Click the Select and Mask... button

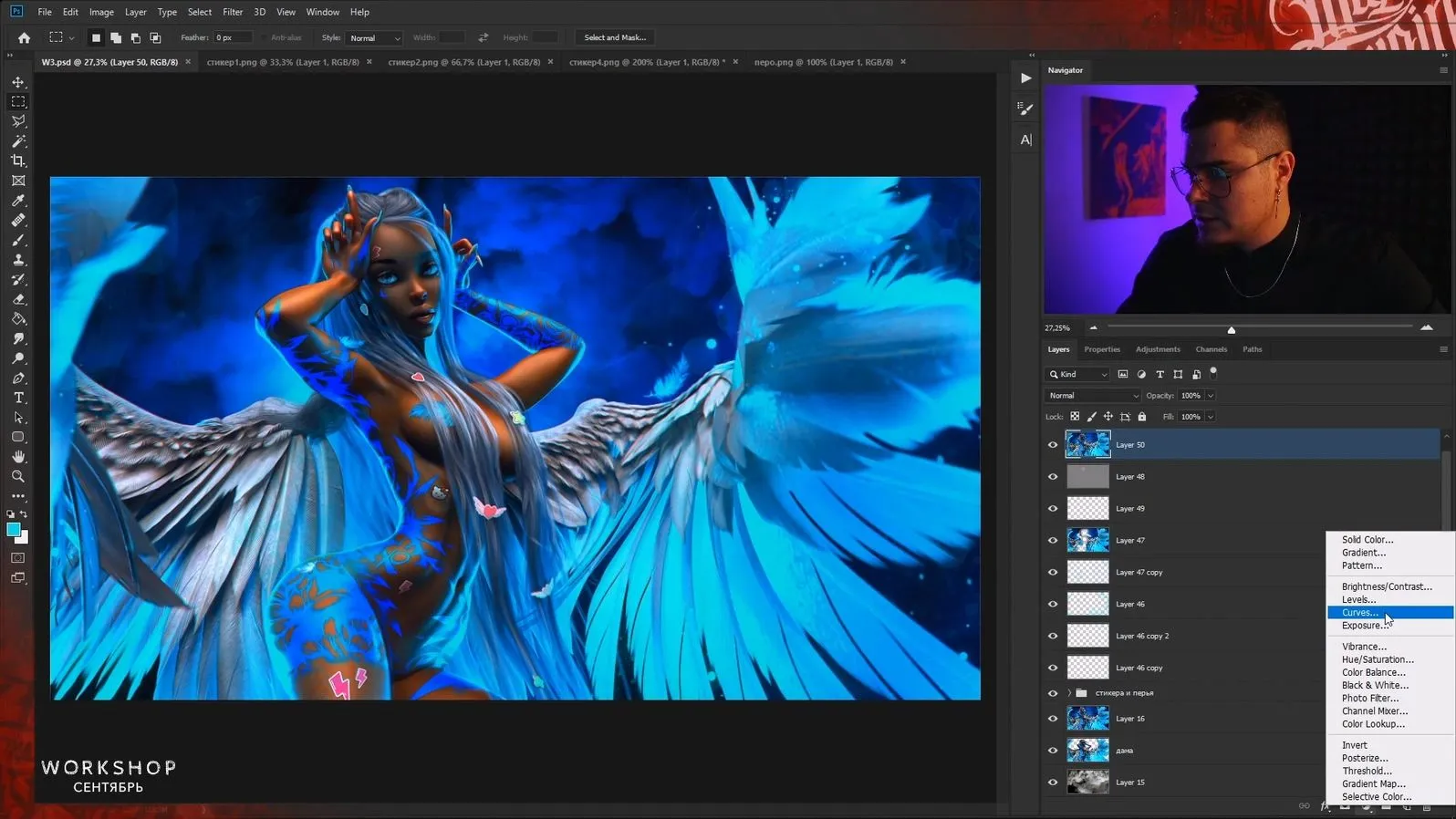pyautogui.click(x=615, y=37)
